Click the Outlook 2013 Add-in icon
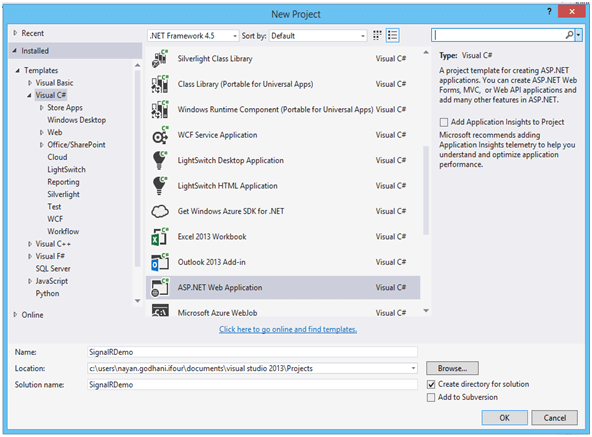 160,262
